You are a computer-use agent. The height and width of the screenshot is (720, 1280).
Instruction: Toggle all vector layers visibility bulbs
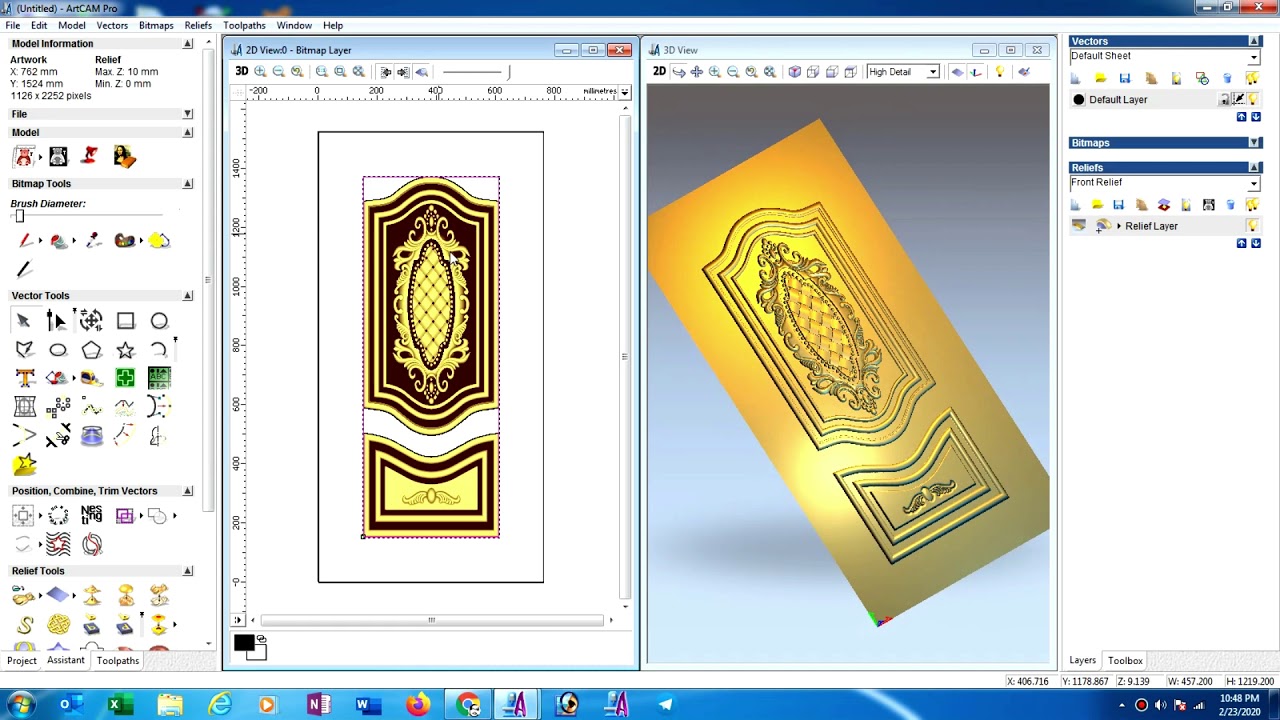click(1252, 78)
